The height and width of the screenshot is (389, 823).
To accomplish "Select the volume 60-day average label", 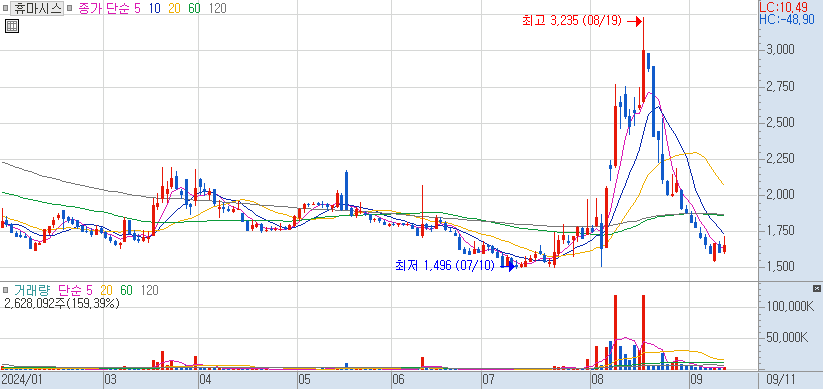I will coord(126,290).
